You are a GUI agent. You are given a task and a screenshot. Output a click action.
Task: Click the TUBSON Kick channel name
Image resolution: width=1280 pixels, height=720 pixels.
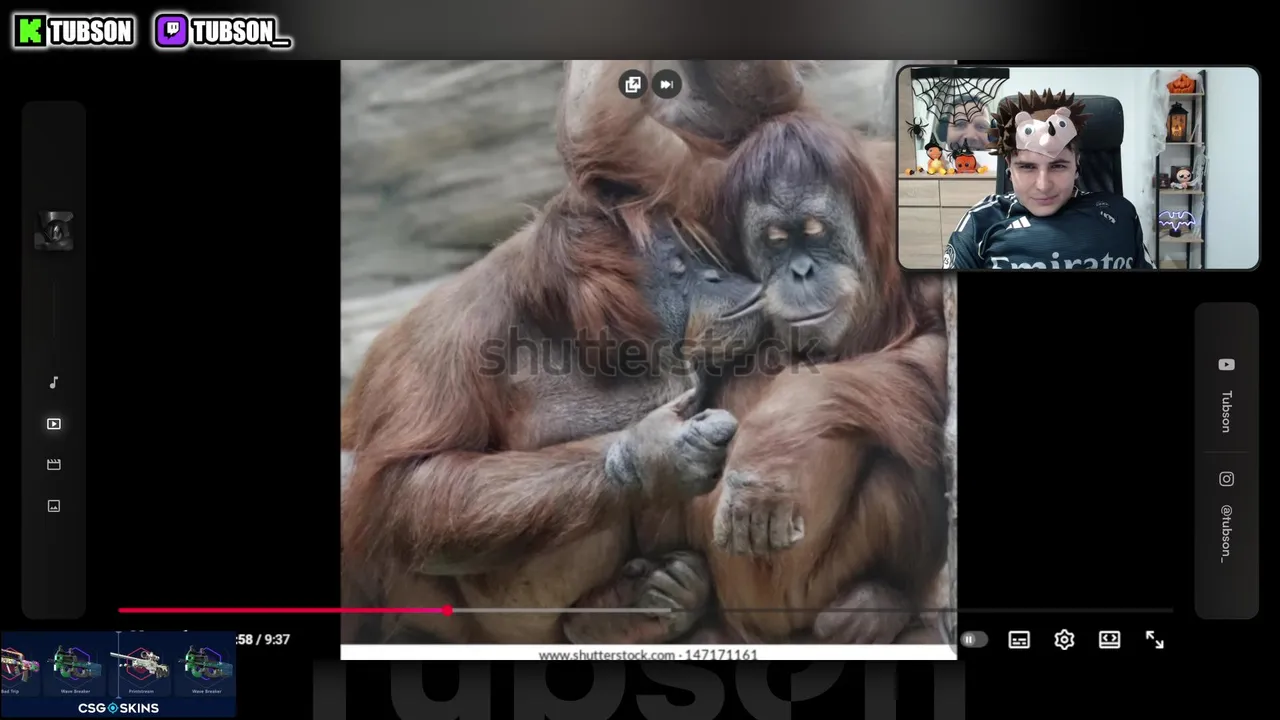point(91,32)
